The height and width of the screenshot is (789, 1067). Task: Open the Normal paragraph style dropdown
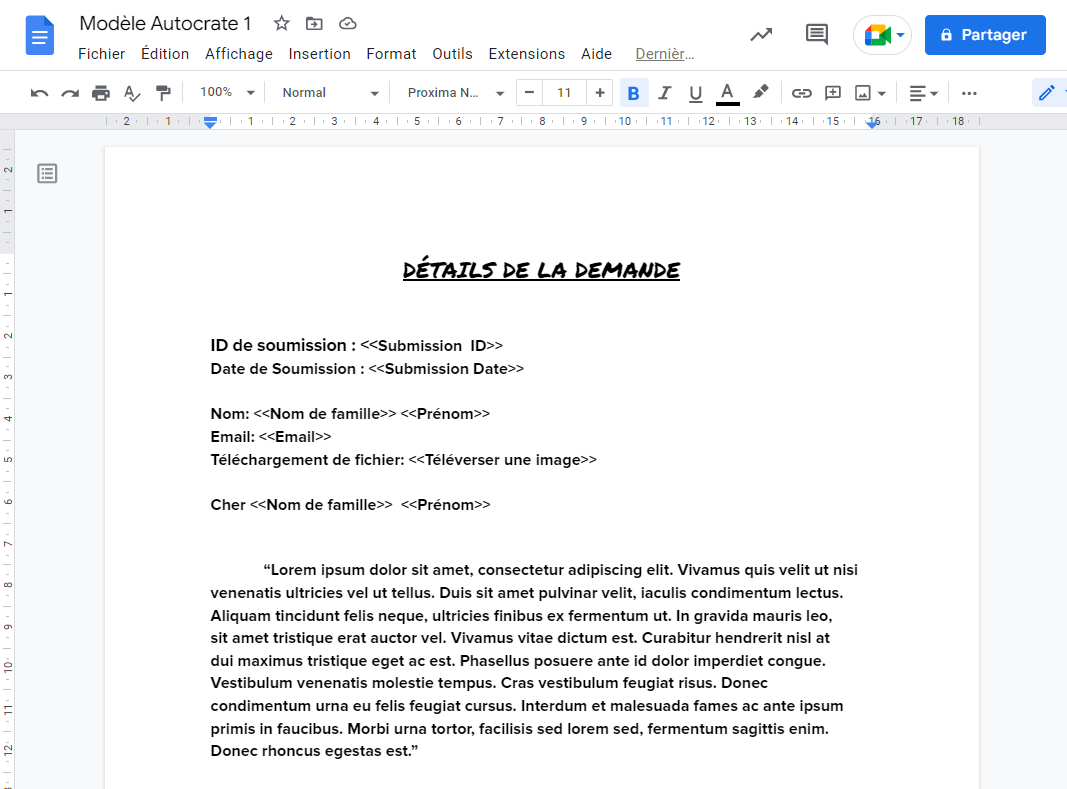click(330, 93)
